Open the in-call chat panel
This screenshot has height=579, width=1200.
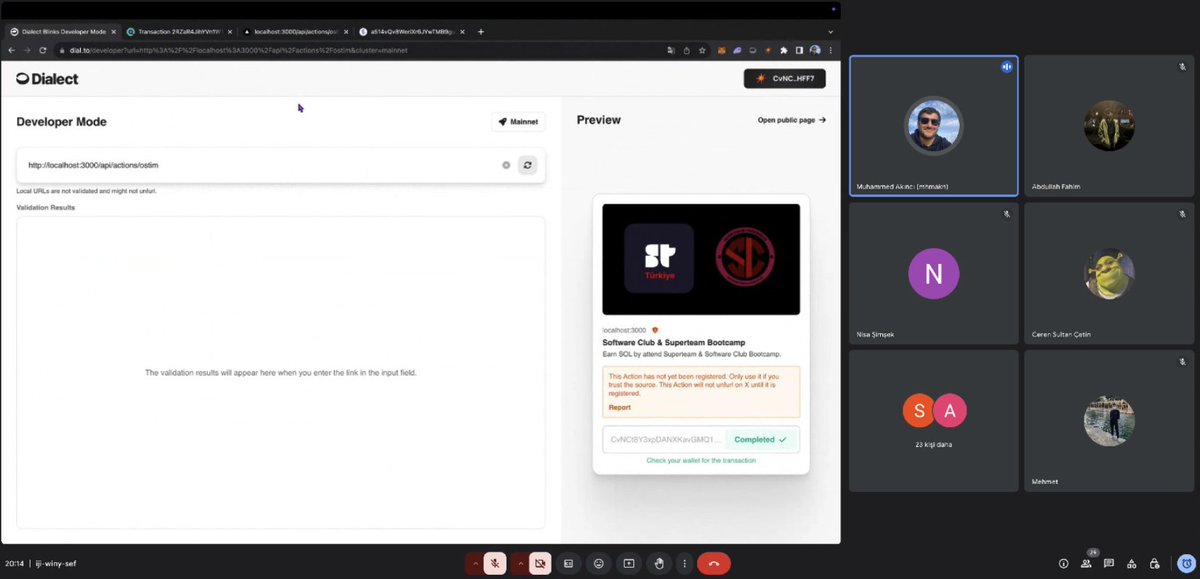pyautogui.click(x=1109, y=563)
